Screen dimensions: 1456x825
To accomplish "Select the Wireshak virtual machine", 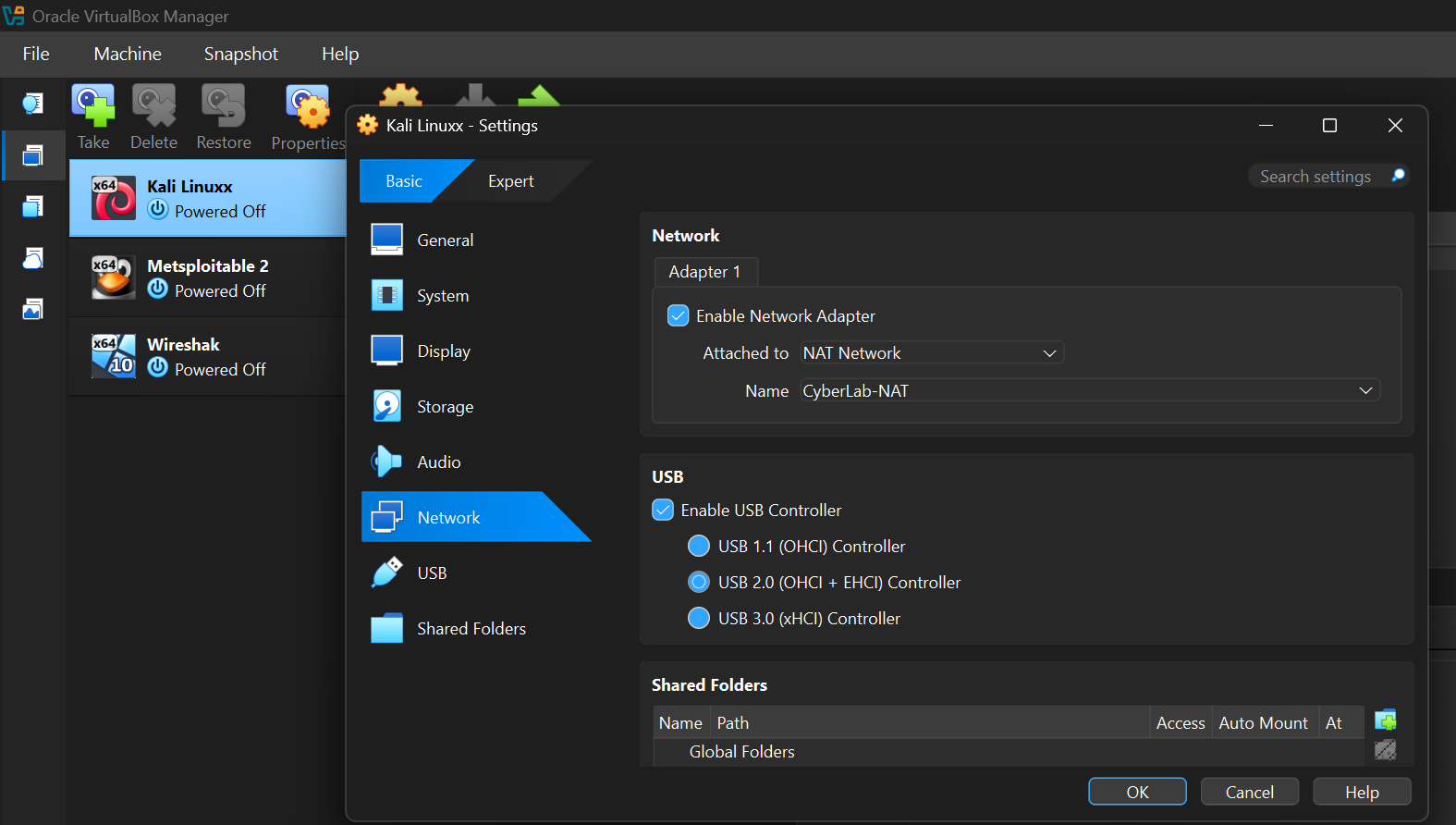I will pyautogui.click(x=208, y=356).
